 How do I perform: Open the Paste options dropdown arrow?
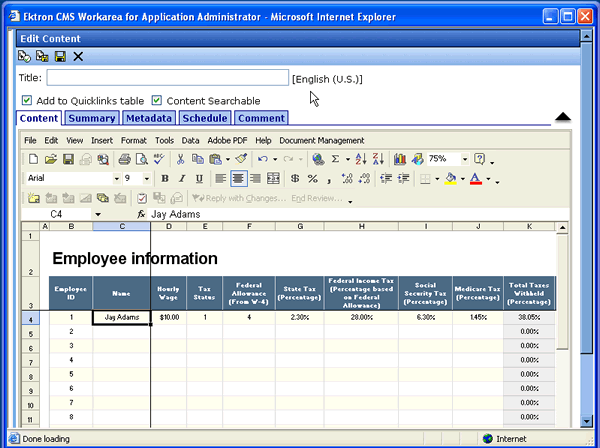point(228,159)
